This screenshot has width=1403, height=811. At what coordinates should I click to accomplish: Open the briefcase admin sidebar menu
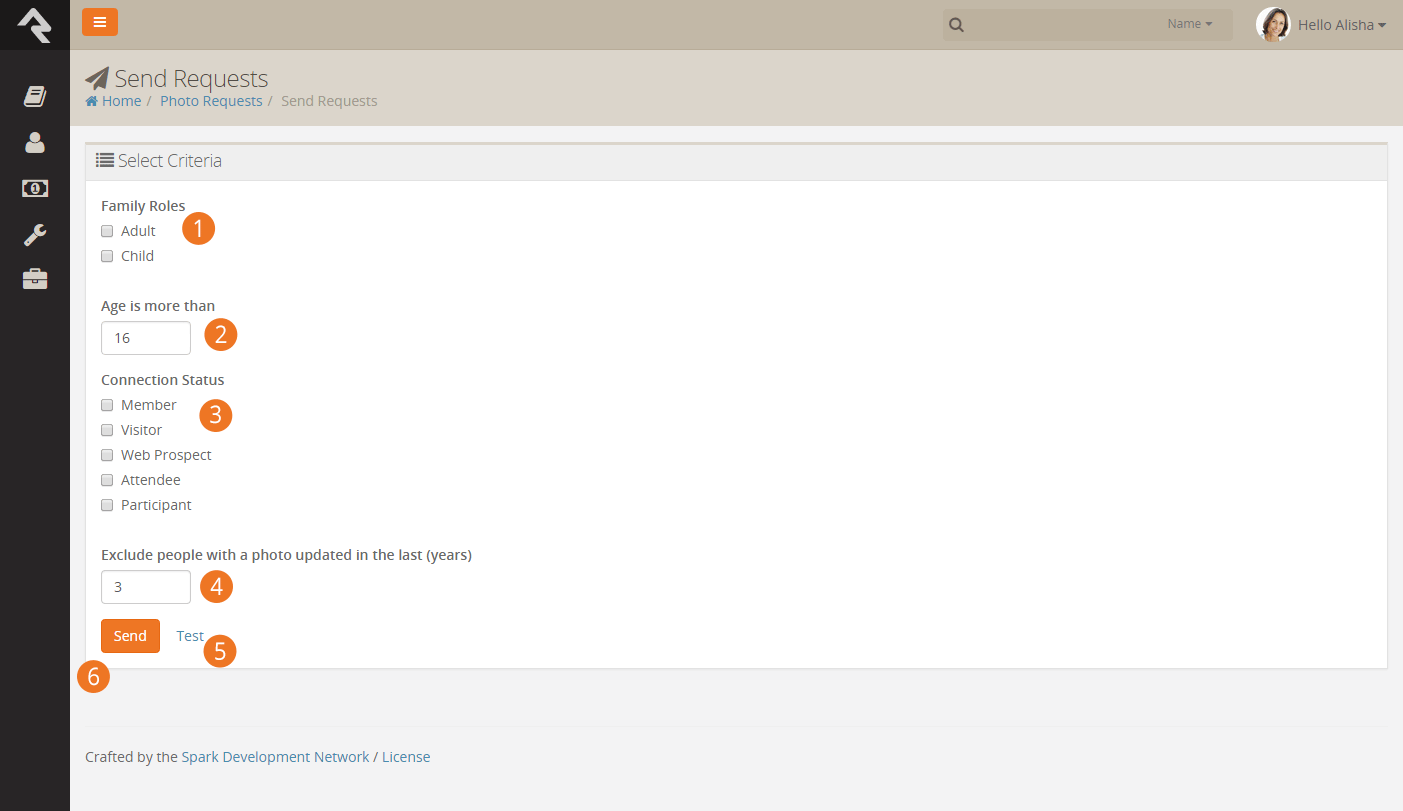tap(35, 279)
